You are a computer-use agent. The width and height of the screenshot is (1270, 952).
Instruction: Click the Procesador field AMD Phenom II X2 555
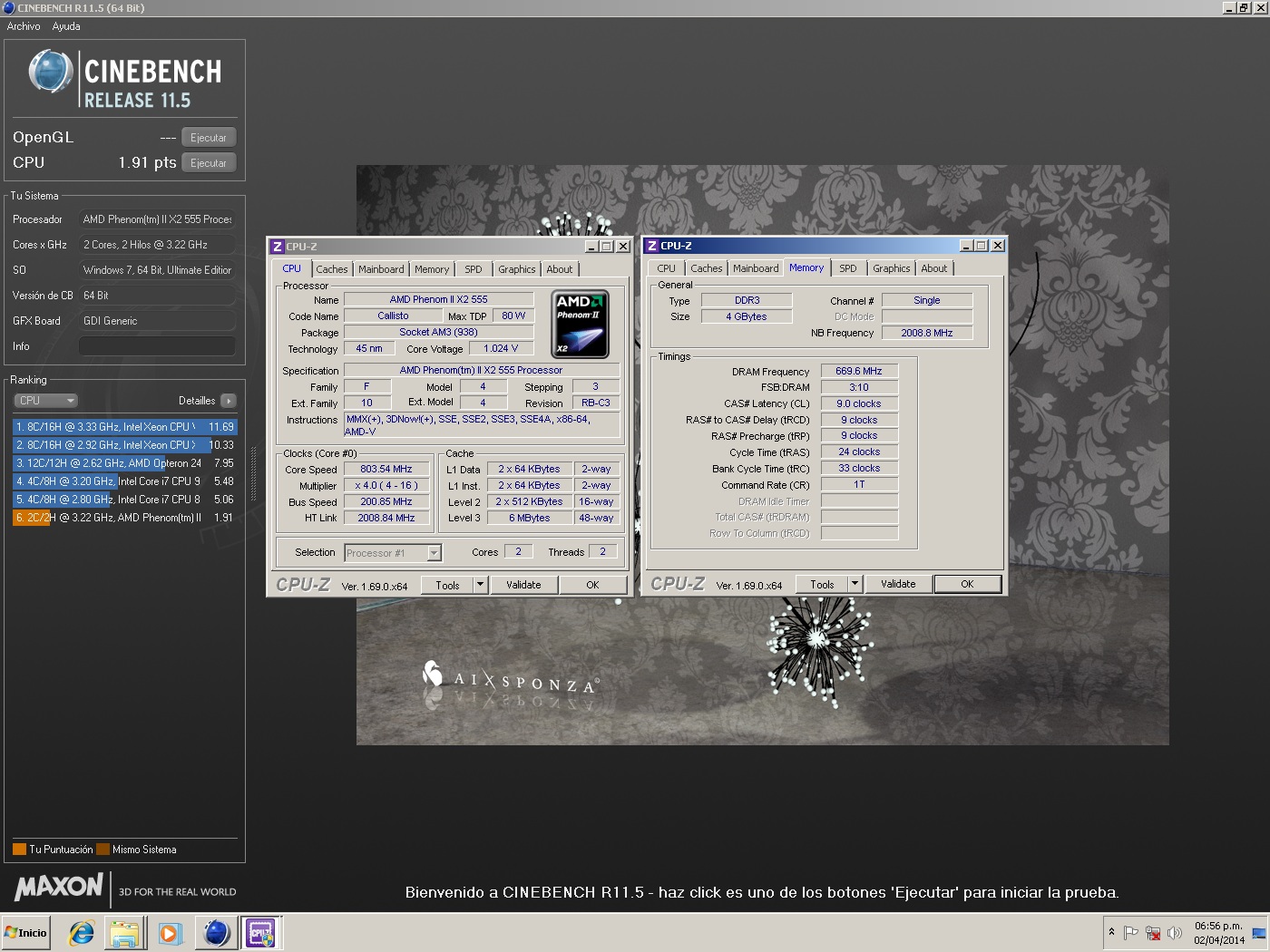point(157,219)
